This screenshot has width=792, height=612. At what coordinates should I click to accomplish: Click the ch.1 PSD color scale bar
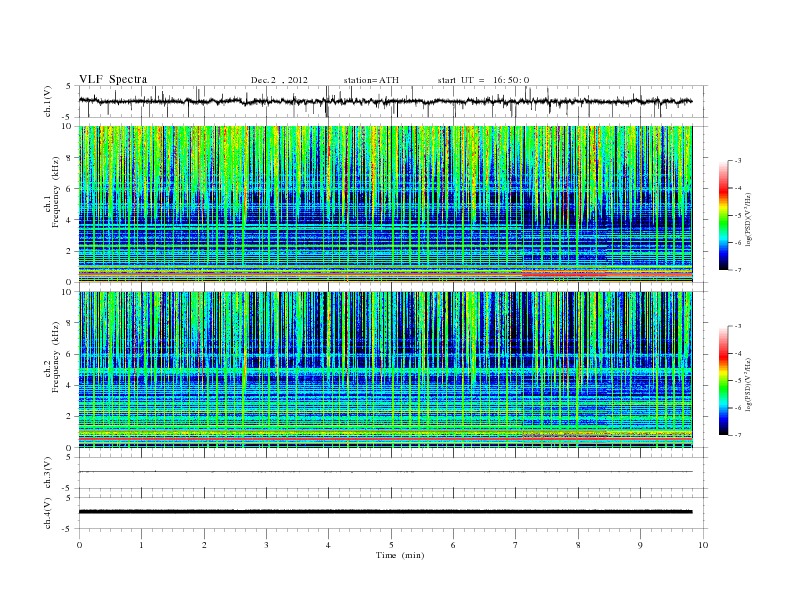[x=723, y=216]
